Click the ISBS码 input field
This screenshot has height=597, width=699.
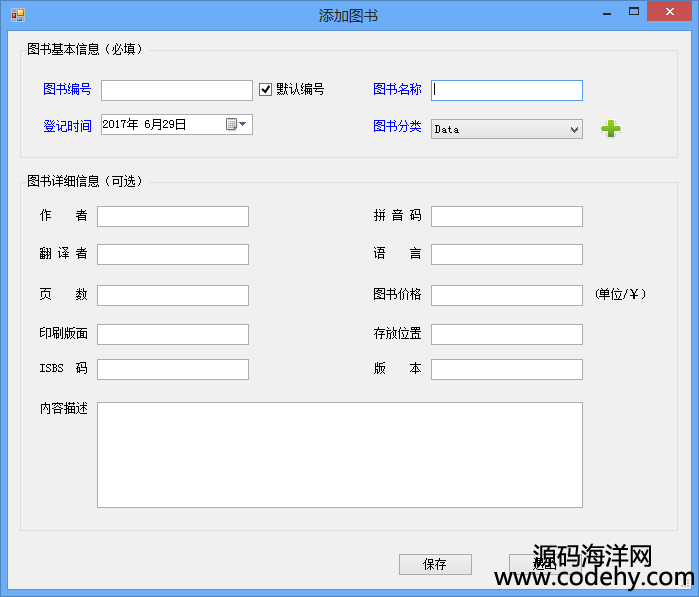click(x=172, y=369)
